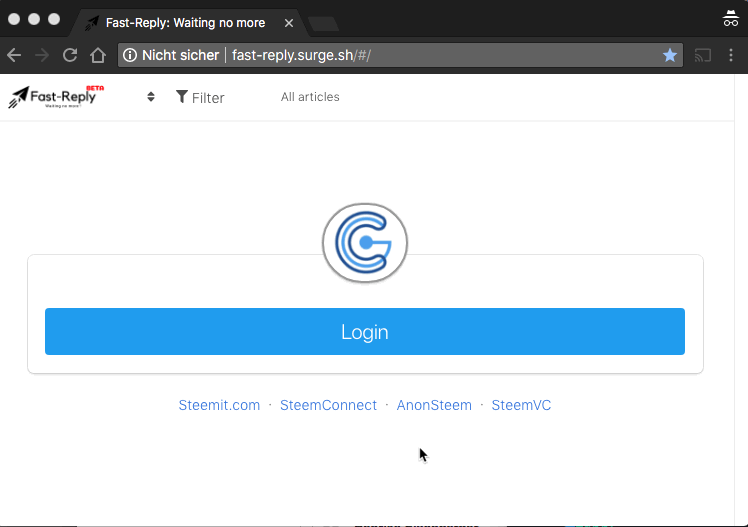Go to the browser home page icon
Screen dimensions: 748x527
tap(98, 55)
